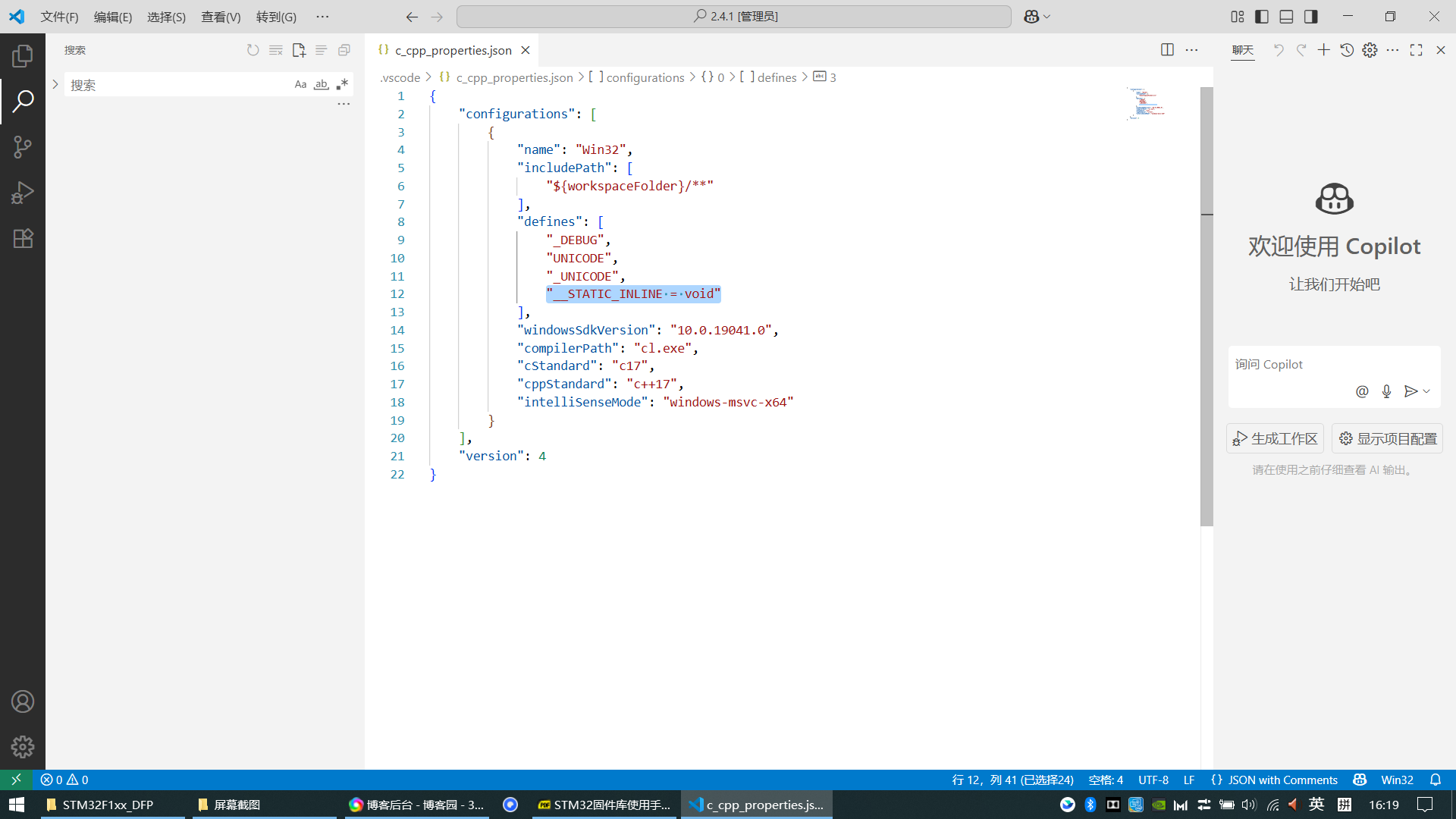
Task: Click the 显示项目配置 button
Action: (x=1387, y=438)
